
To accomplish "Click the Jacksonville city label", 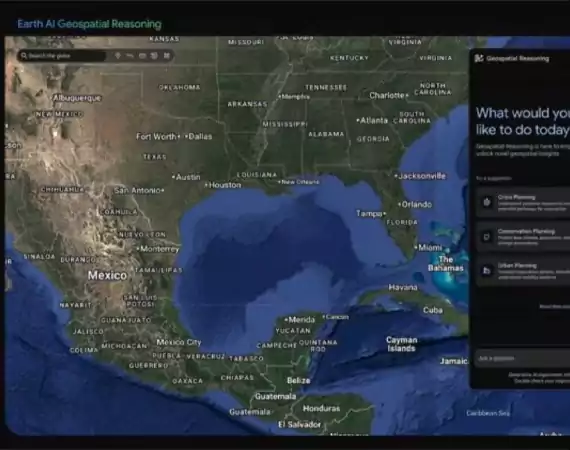I will [x=422, y=176].
